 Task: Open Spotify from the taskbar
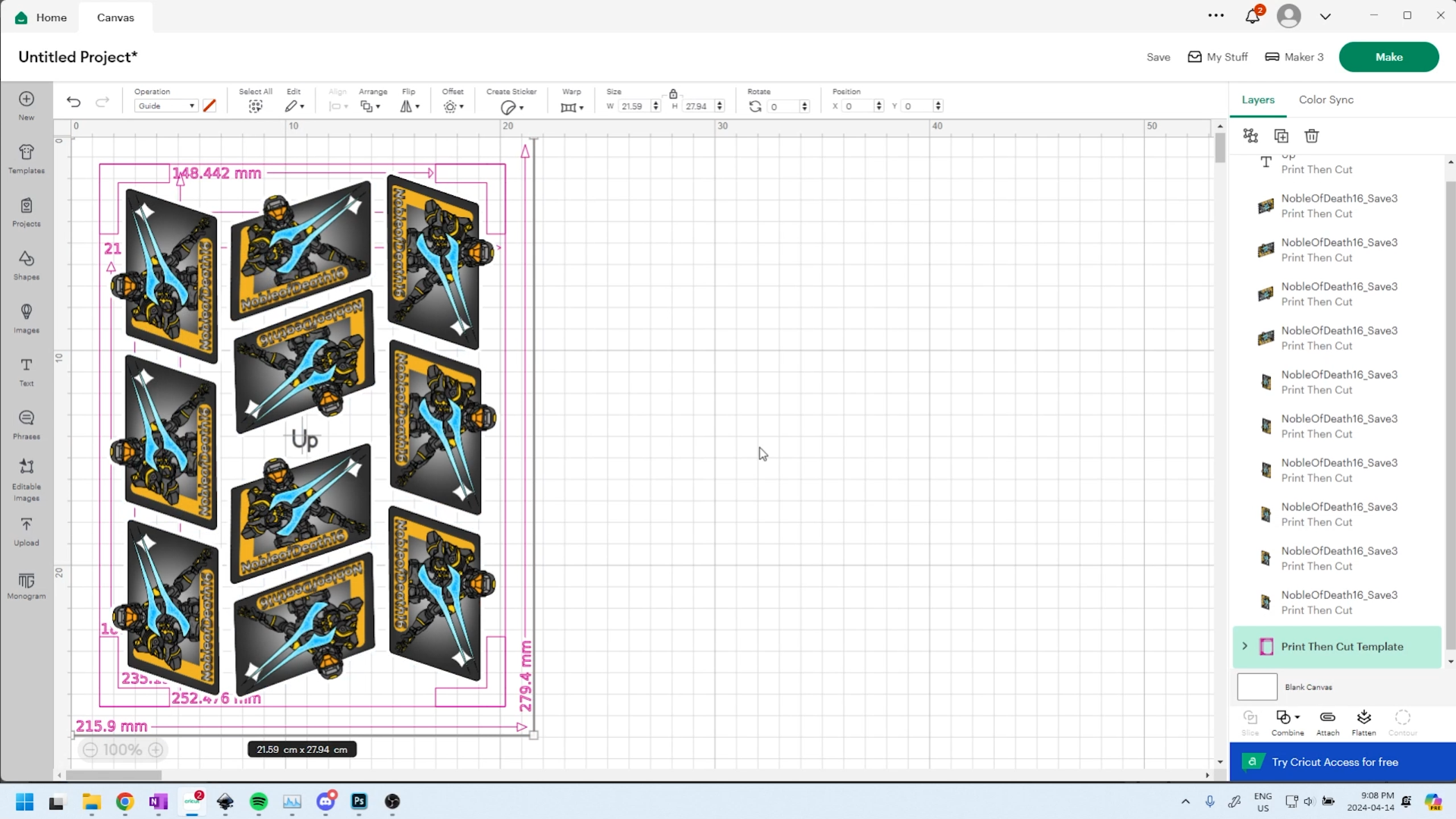(x=259, y=802)
